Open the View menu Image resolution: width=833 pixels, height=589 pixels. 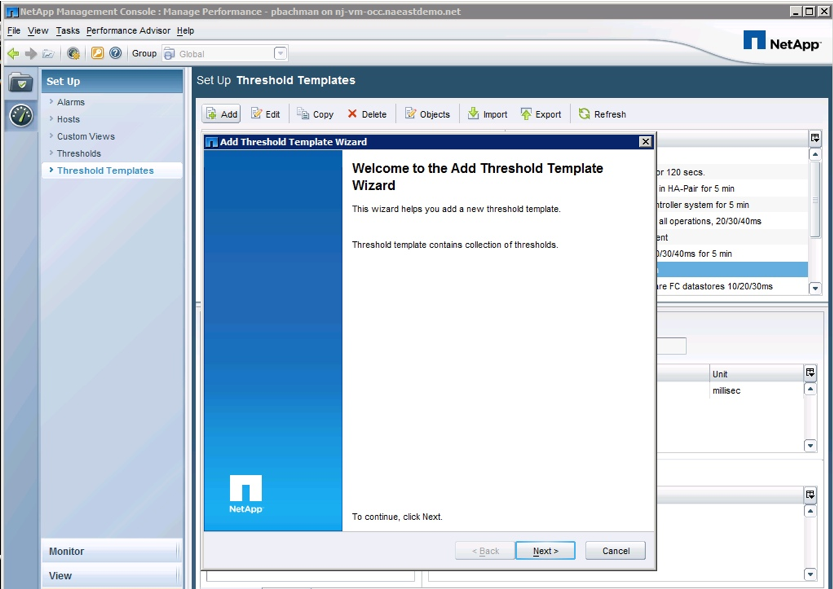38,31
